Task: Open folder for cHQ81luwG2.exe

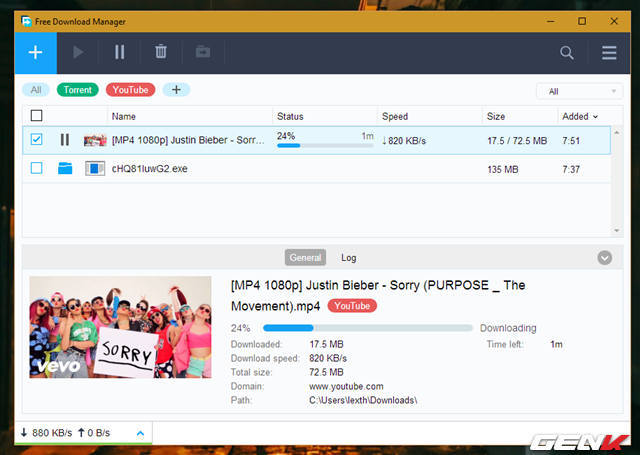Action: (65, 169)
